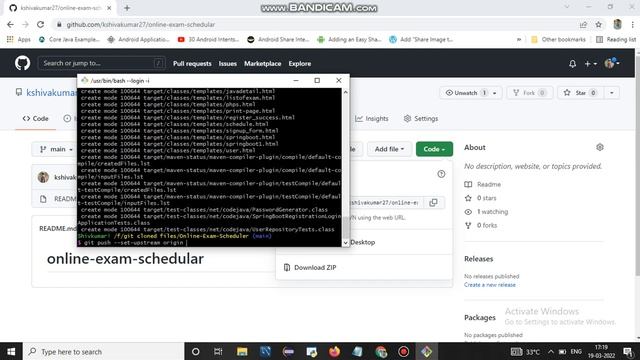Switch to the Insights tab

tap(371, 118)
